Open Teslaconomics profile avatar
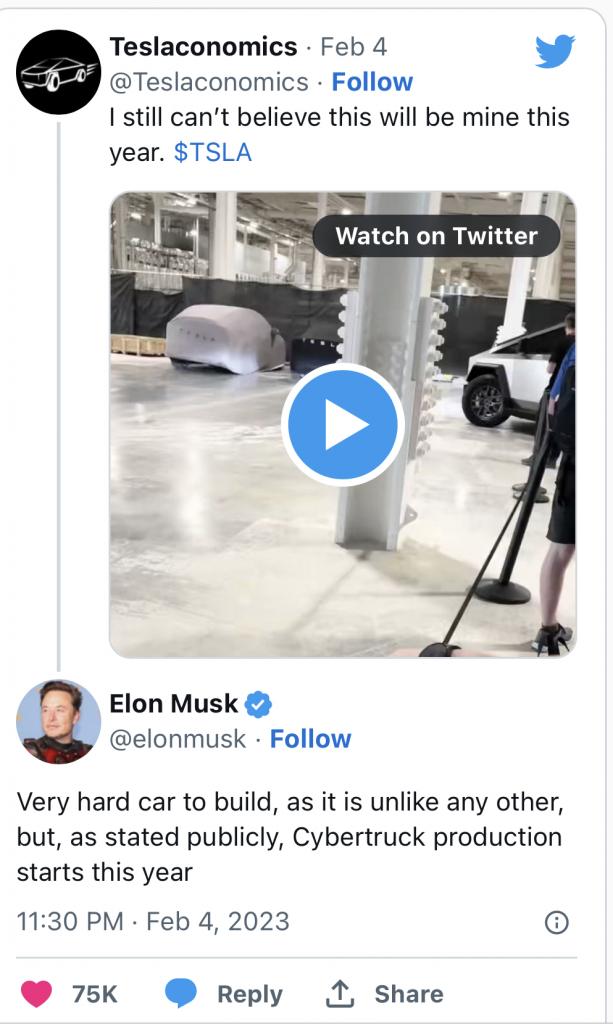The height and width of the screenshot is (1024, 613). [x=58, y=72]
